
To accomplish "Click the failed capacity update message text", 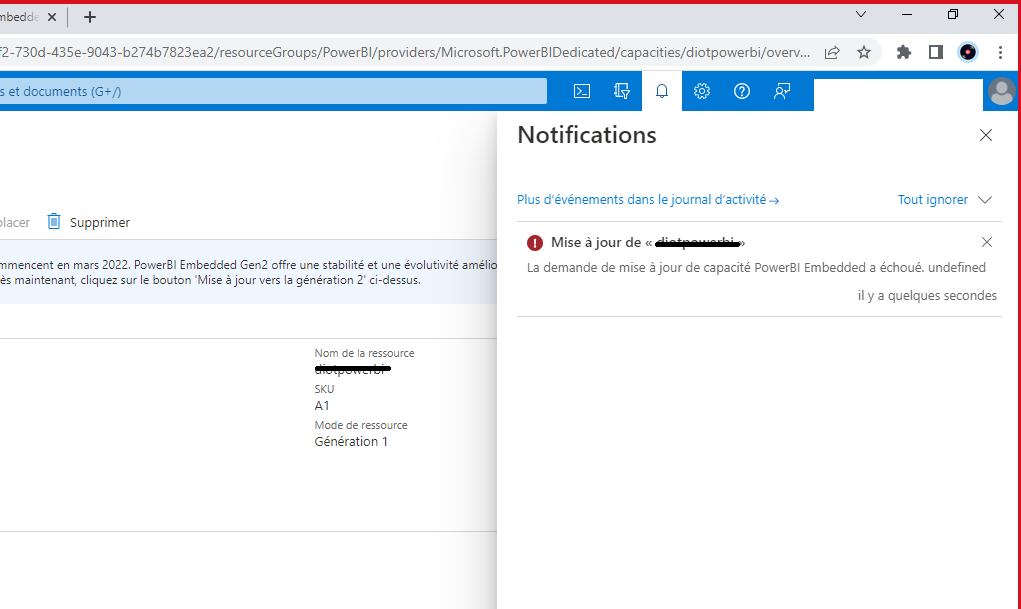I will tap(756, 268).
